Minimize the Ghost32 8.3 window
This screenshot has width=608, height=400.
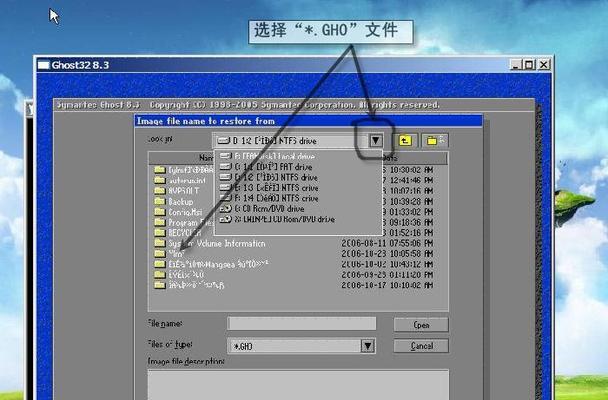tap(515, 65)
